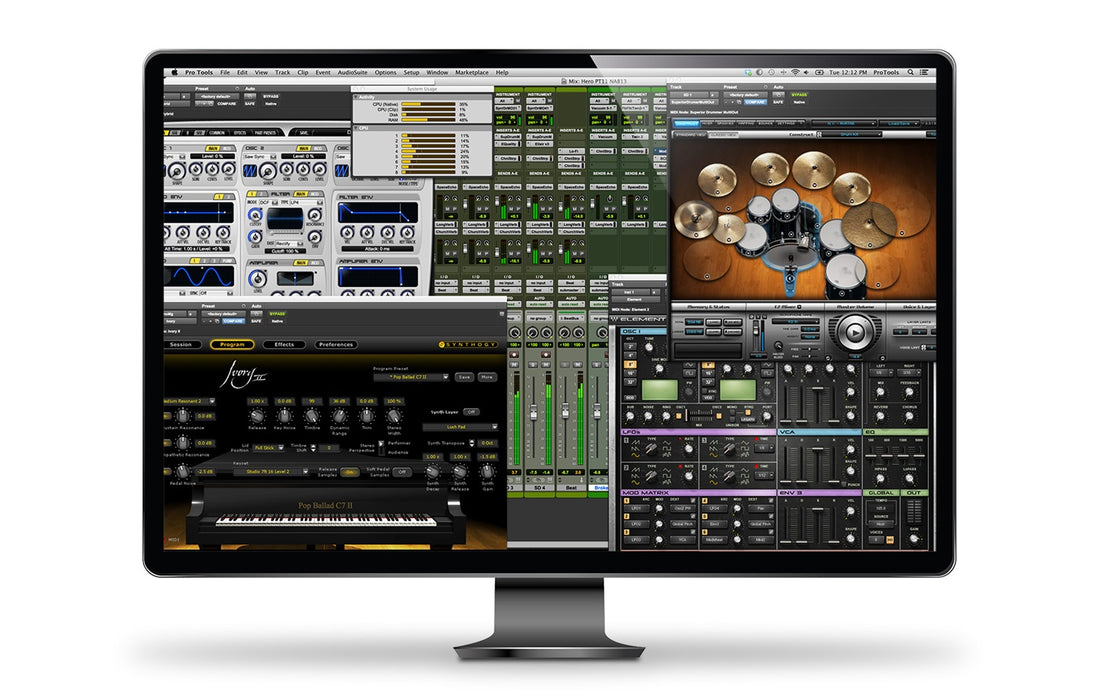Viewport: 1100px width, 699px height.
Task: Open the Lid Position dropdown set to Full Stick
Action: point(268,447)
